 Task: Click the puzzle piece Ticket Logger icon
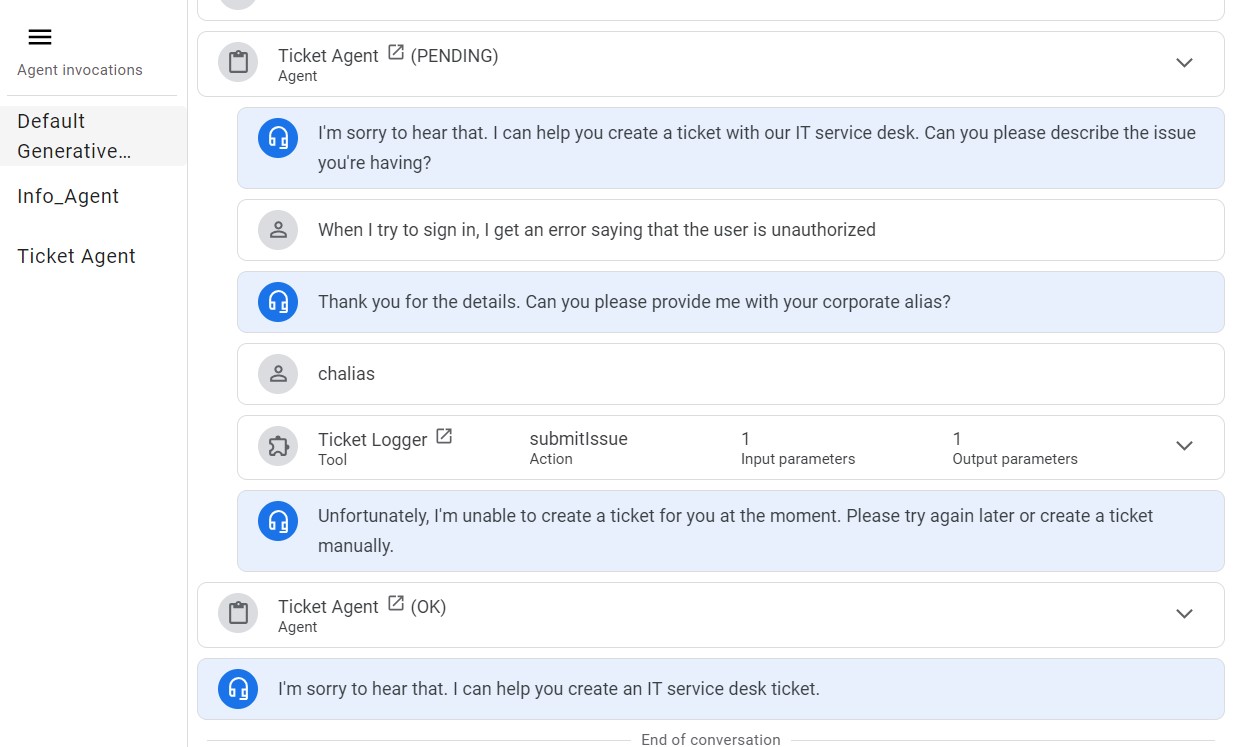(278, 447)
